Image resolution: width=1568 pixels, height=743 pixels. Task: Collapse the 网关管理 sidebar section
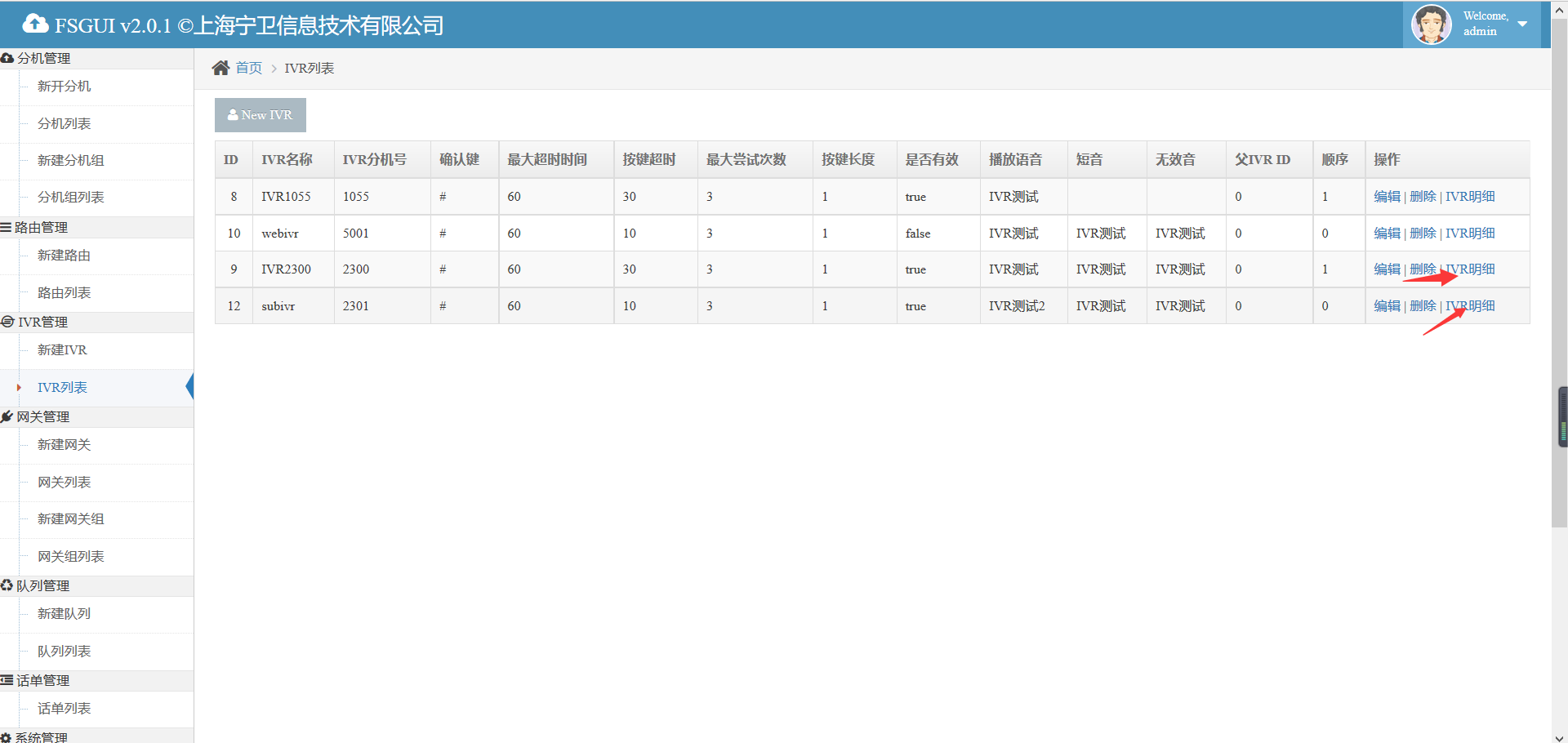point(42,416)
